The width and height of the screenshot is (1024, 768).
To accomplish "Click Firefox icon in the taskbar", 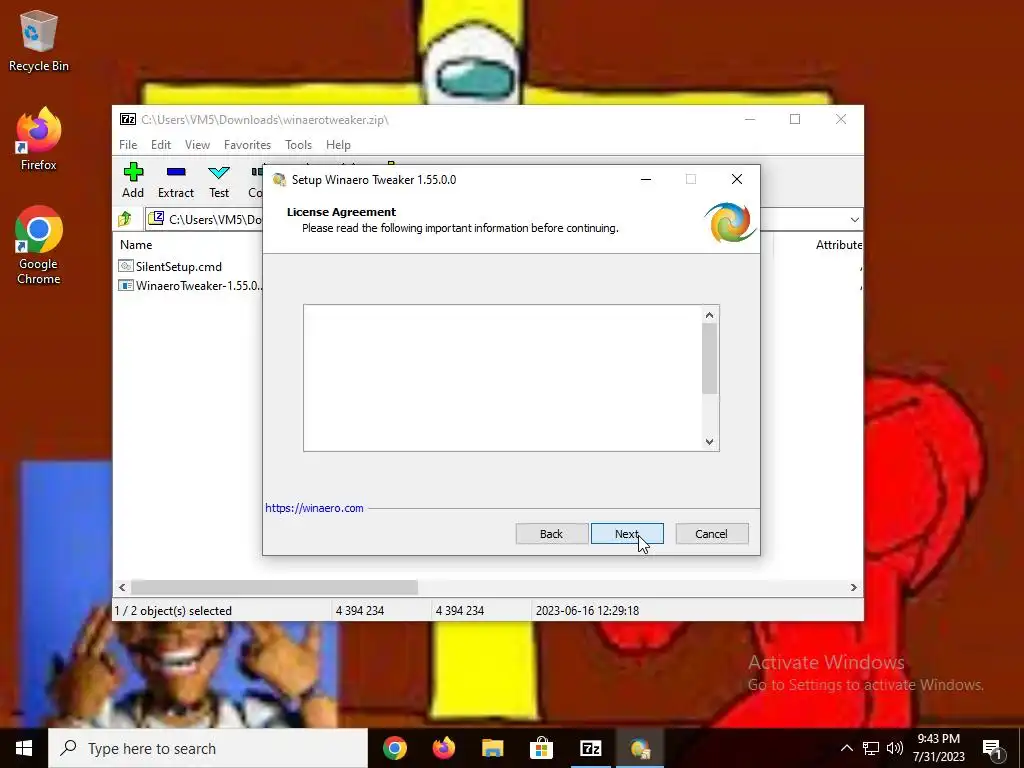I will pos(444,748).
